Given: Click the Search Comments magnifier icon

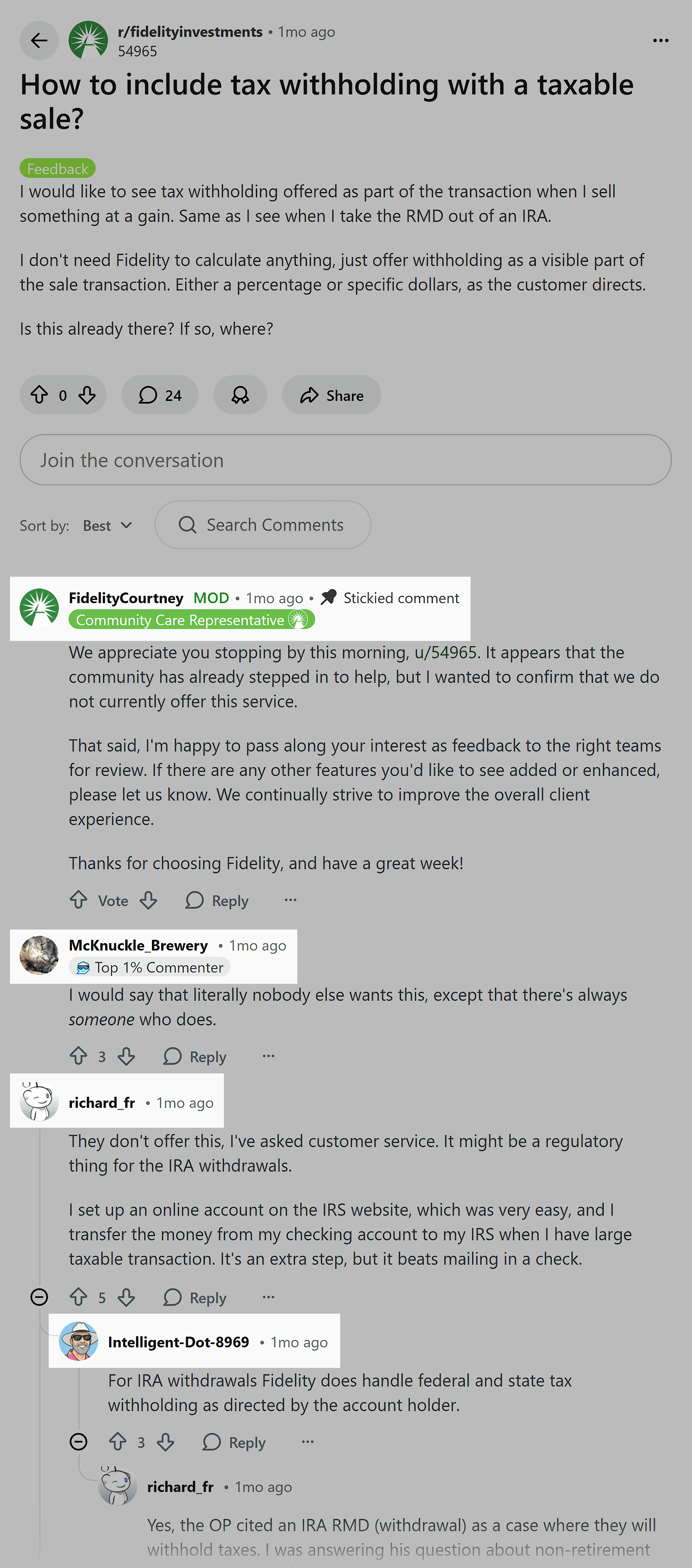Looking at the screenshot, I should pyautogui.click(x=187, y=525).
